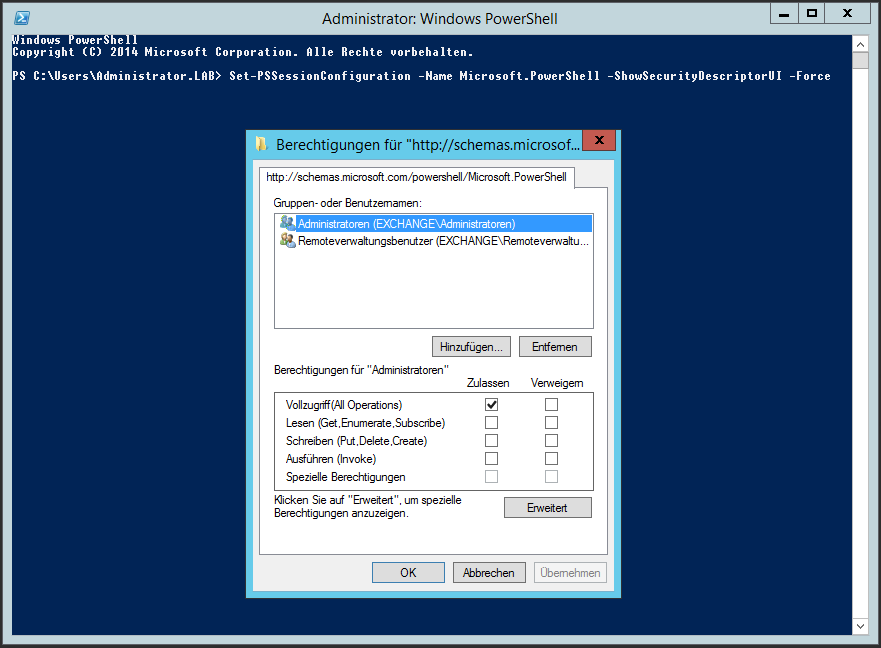881x648 pixels.
Task: Check Verweigern for Ausführen (Invoke)
Action: [552, 459]
